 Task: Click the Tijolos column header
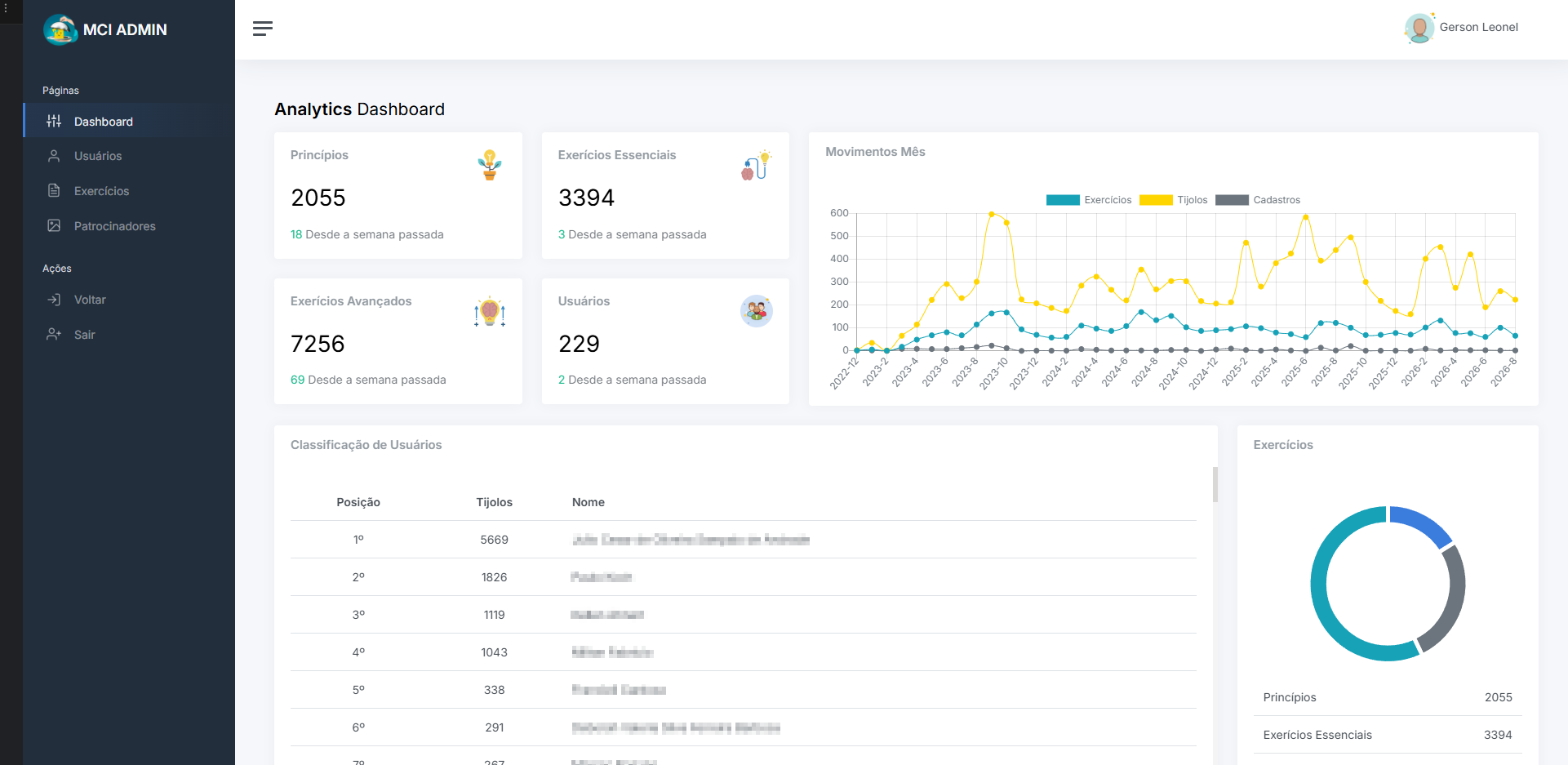[495, 502]
